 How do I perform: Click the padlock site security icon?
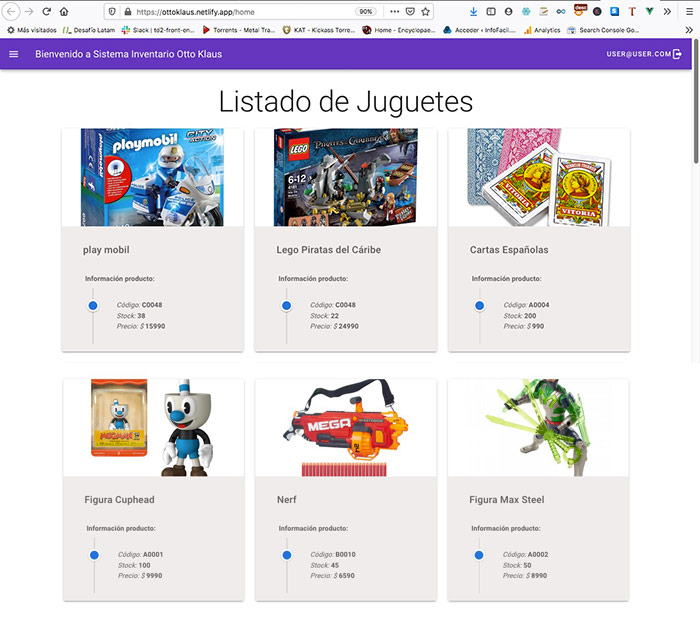(x=128, y=12)
